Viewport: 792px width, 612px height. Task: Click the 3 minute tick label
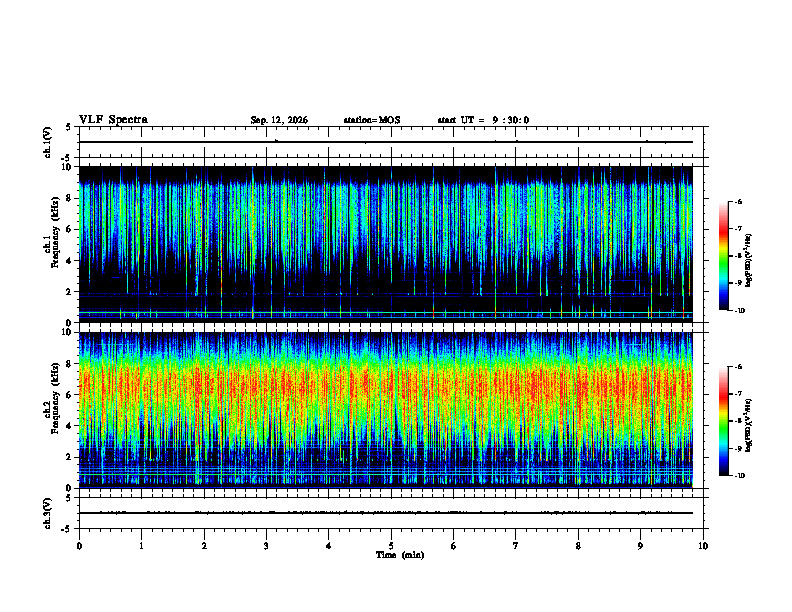[x=266, y=546]
